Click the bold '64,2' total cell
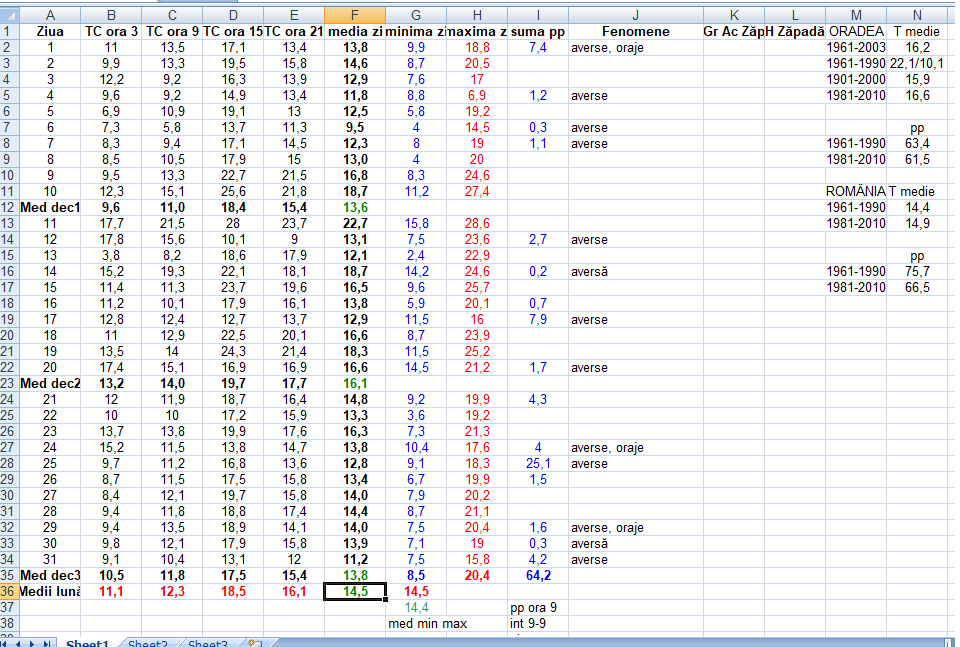The image size is (960, 647). tap(538, 575)
